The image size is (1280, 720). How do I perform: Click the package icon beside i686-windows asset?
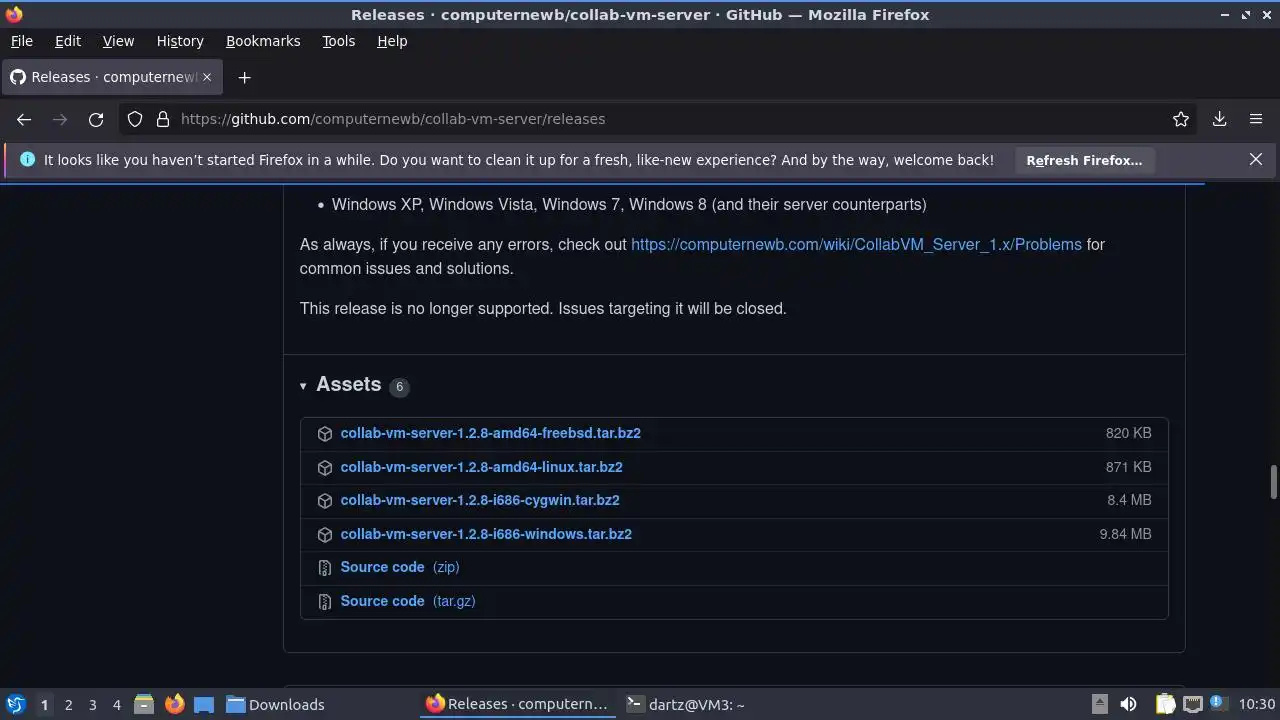coord(325,534)
